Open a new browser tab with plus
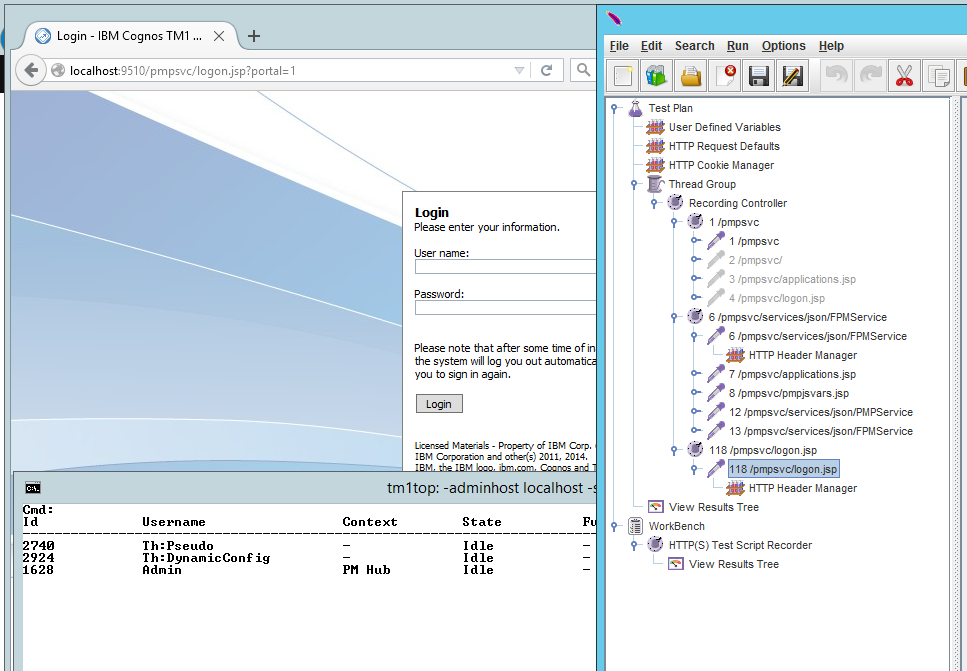 point(253,36)
